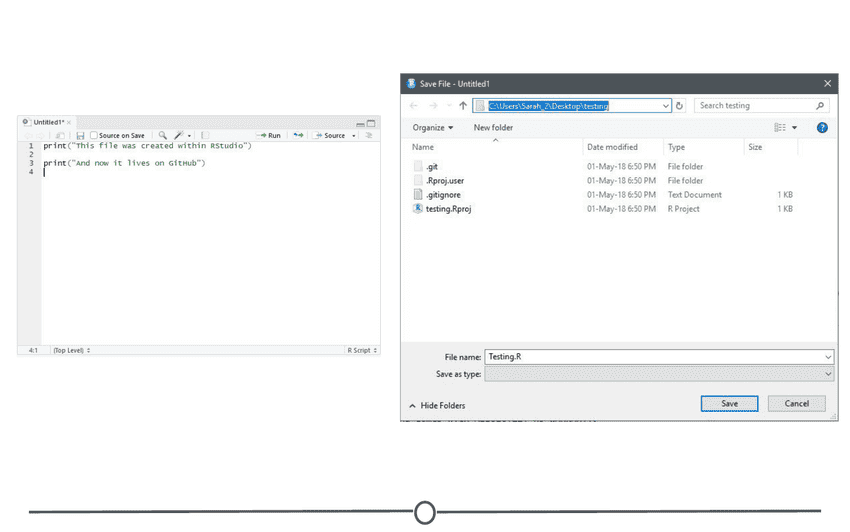
Task: Go up one folder level
Action: [463, 106]
